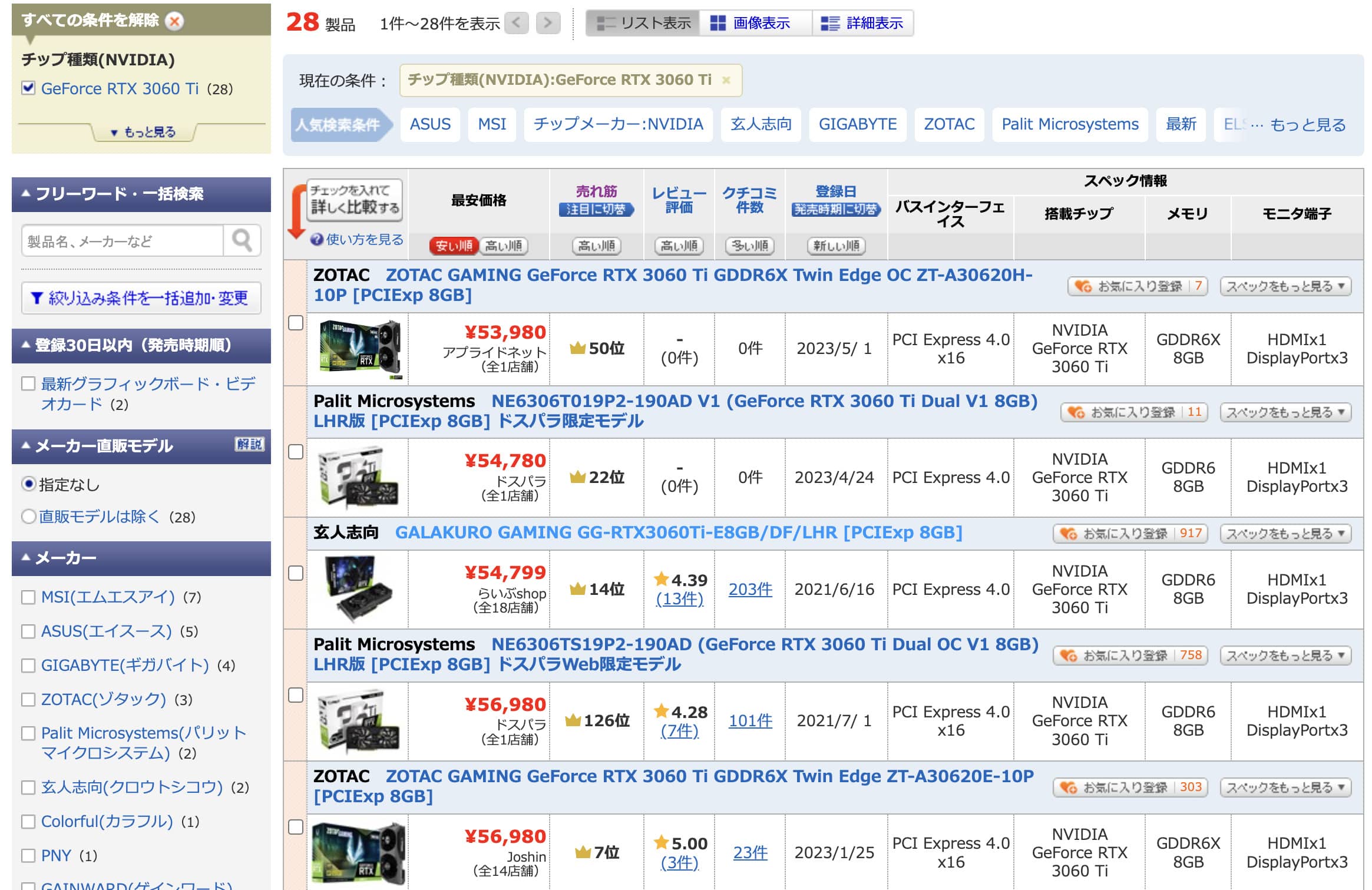The image size is (1372, 890).
Task: Filter by 玄人志向 popular condition tag
Action: pyautogui.click(x=761, y=125)
